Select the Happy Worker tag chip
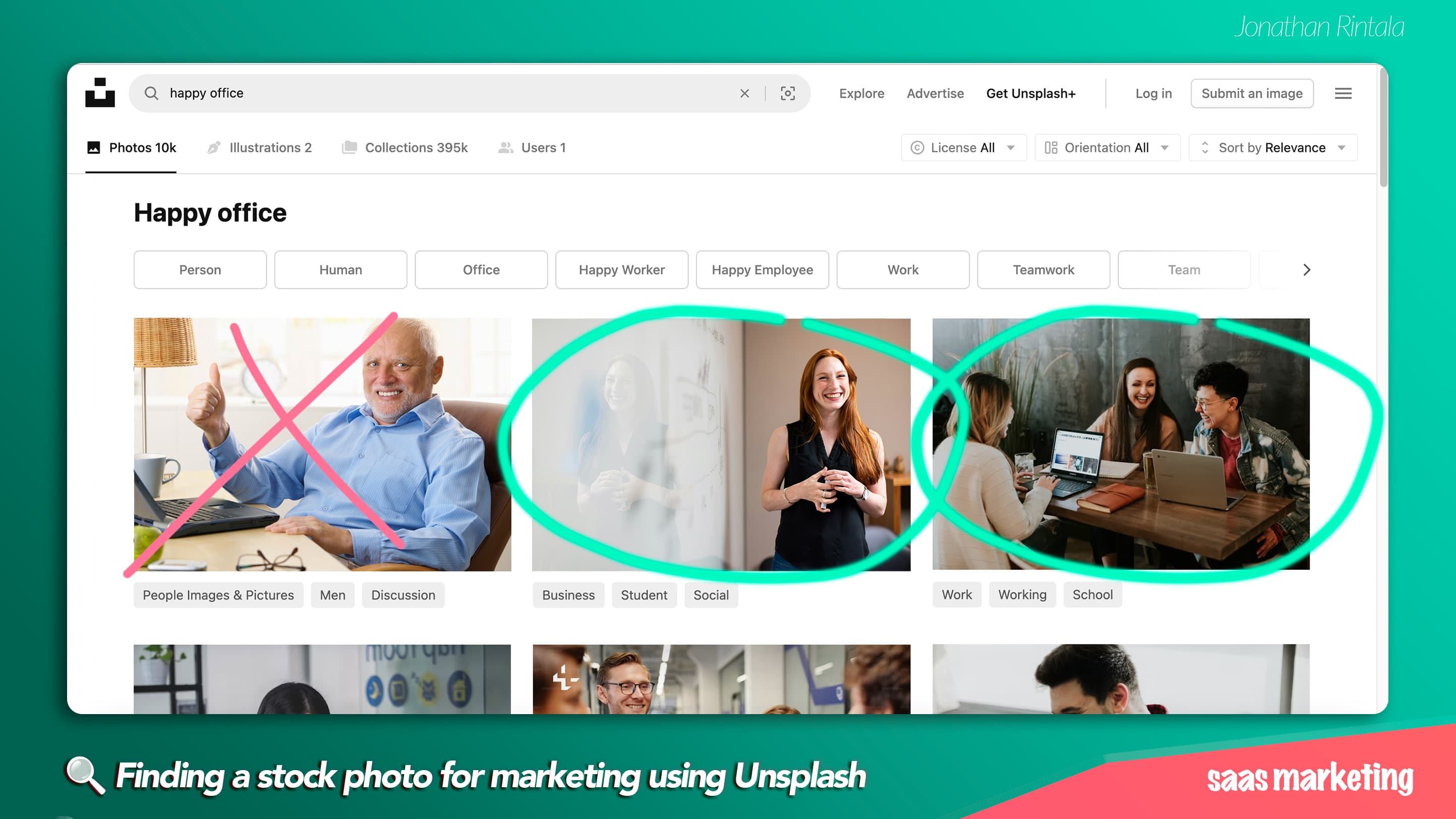 pos(621,270)
